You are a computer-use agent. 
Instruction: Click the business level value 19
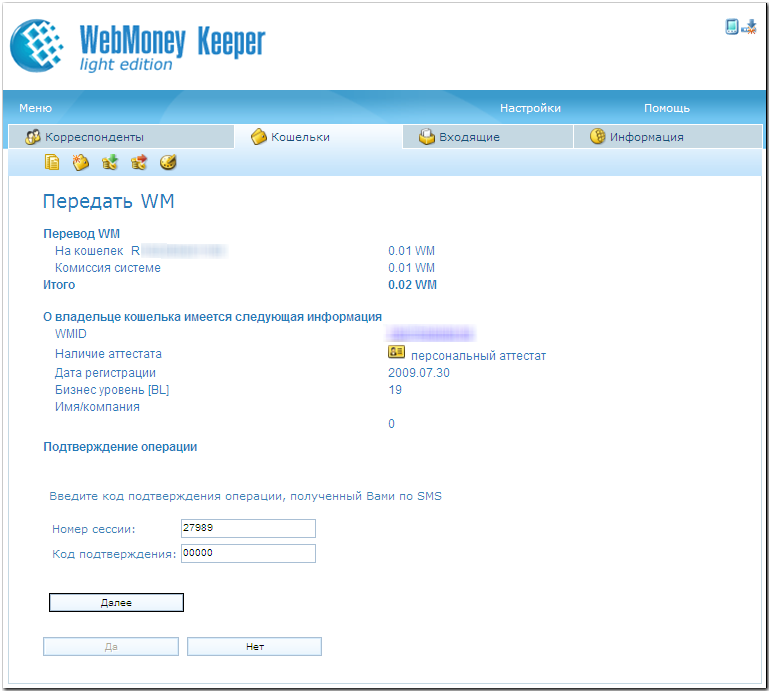395,390
